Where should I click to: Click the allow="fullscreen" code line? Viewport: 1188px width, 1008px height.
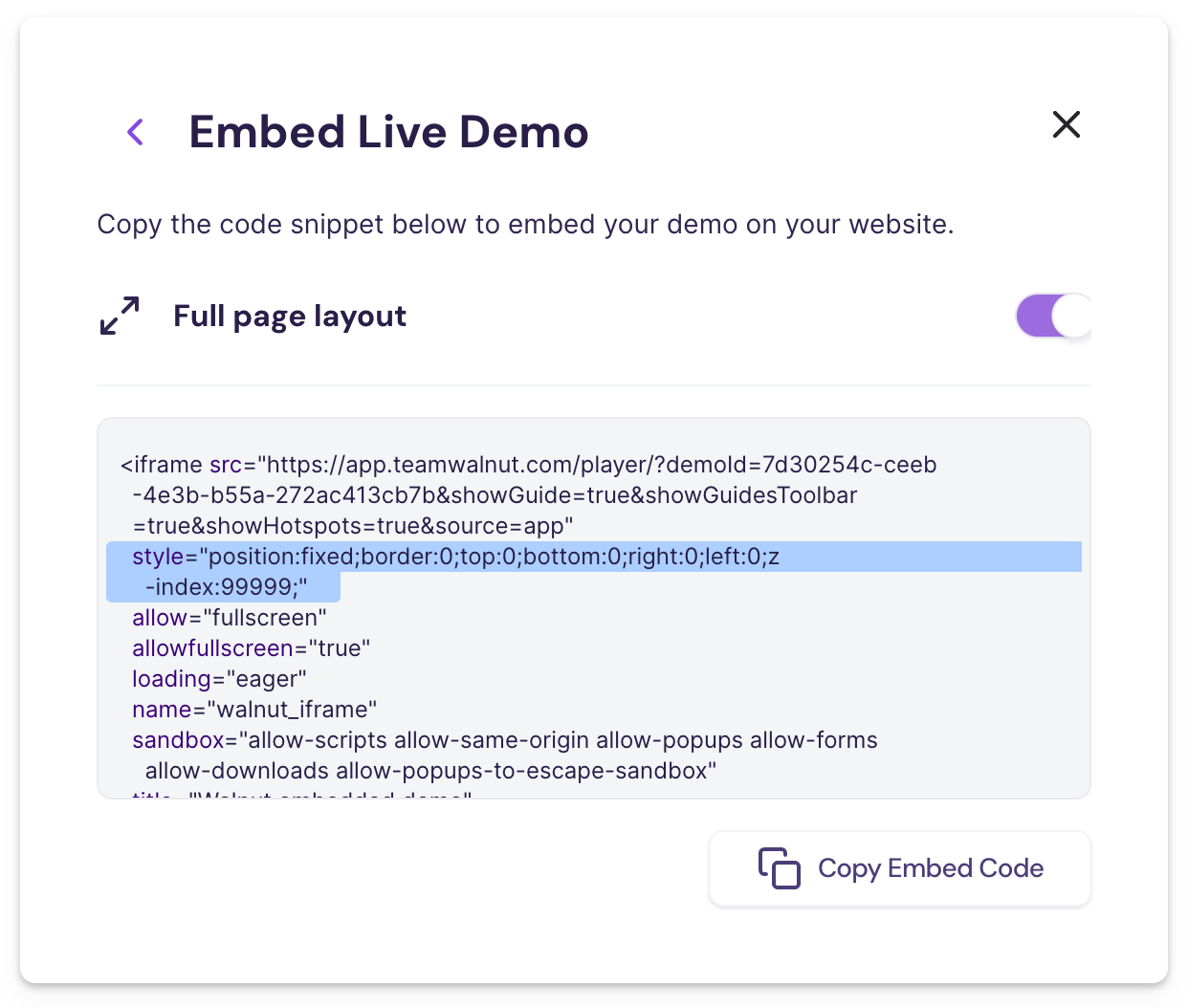(230, 618)
